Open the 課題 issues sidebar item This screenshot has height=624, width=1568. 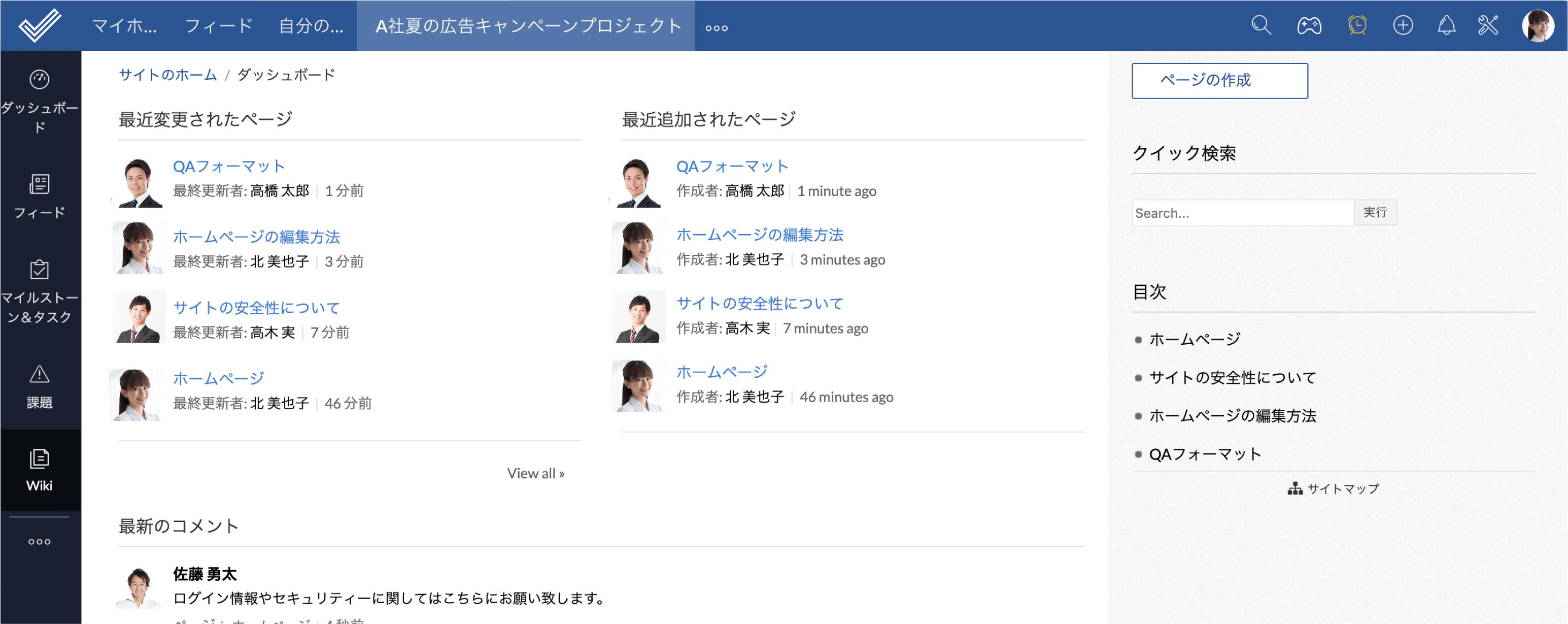(40, 386)
